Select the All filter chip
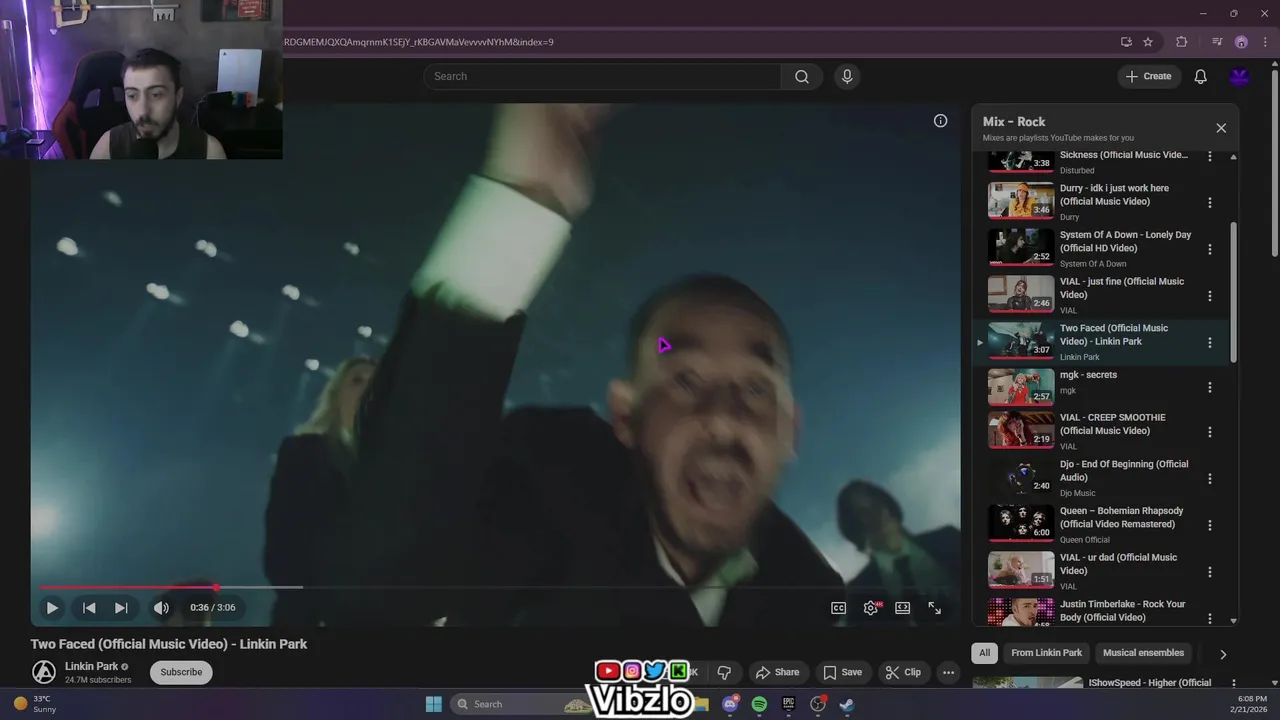1280x720 pixels. (x=984, y=653)
